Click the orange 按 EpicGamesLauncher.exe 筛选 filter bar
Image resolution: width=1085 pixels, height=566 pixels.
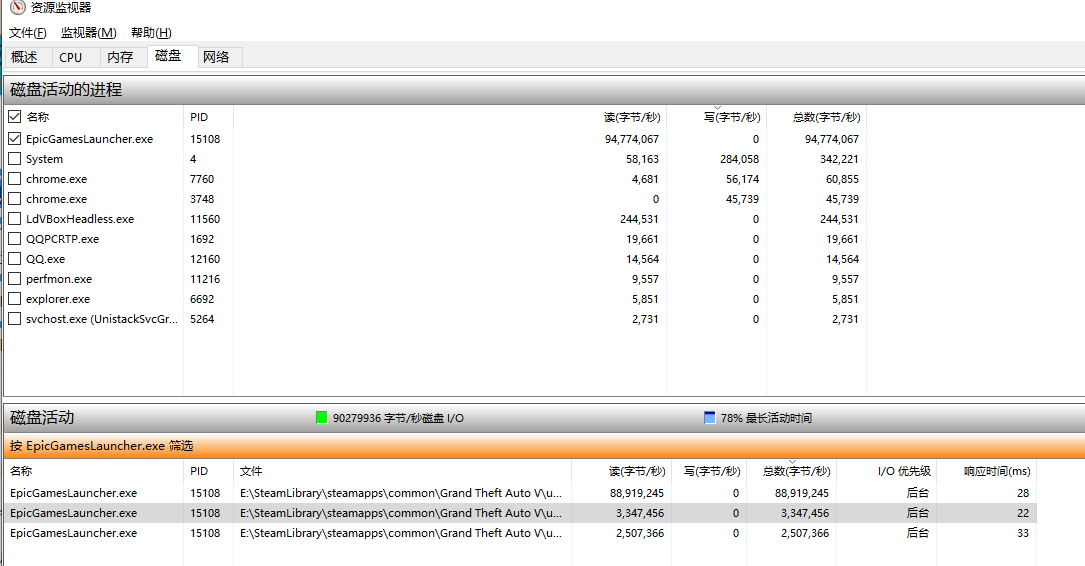click(x=544, y=446)
